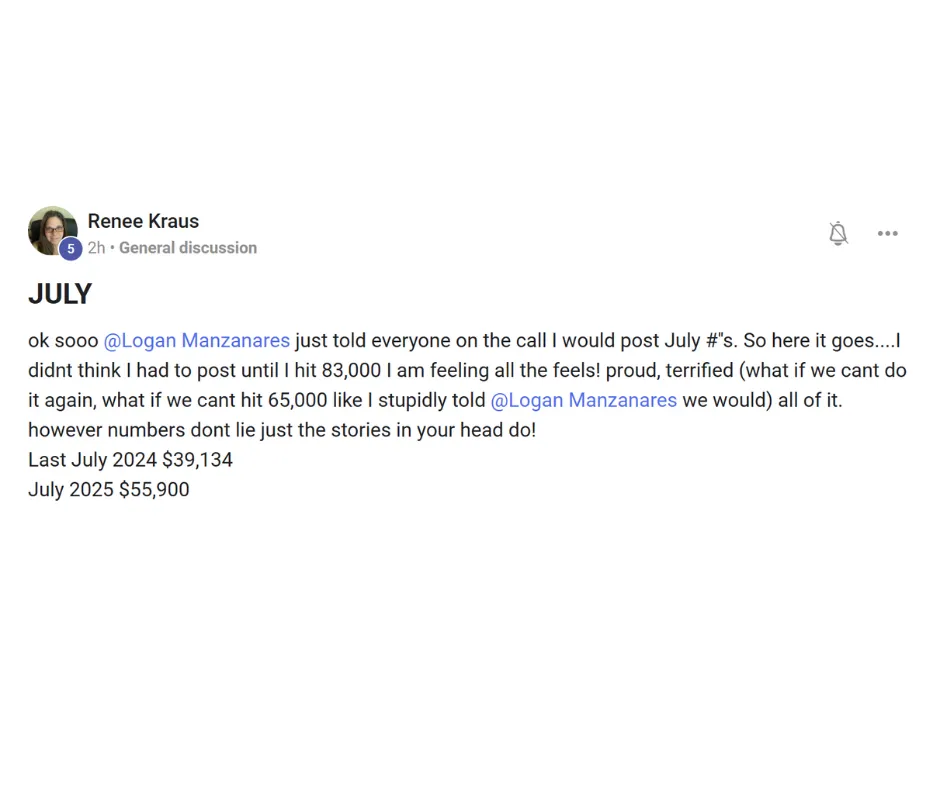The height and width of the screenshot is (788, 940).
Task: Click the '$39,134' amount text
Action: click(x=197, y=460)
